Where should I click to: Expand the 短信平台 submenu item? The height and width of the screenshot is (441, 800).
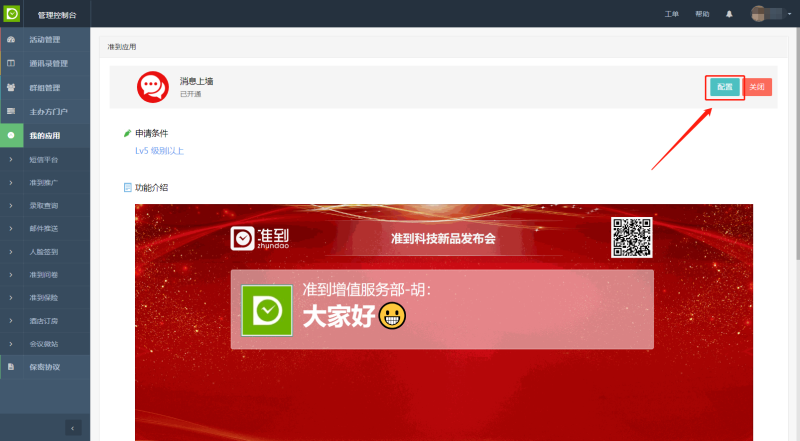tap(44, 159)
